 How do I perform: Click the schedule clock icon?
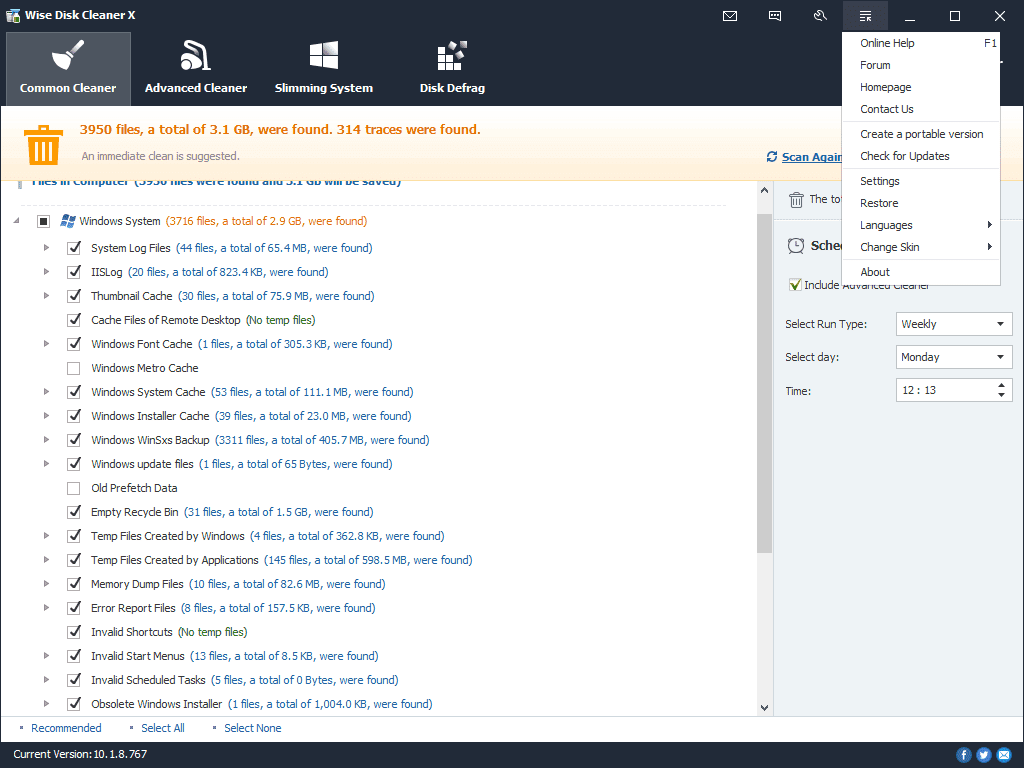coord(795,246)
